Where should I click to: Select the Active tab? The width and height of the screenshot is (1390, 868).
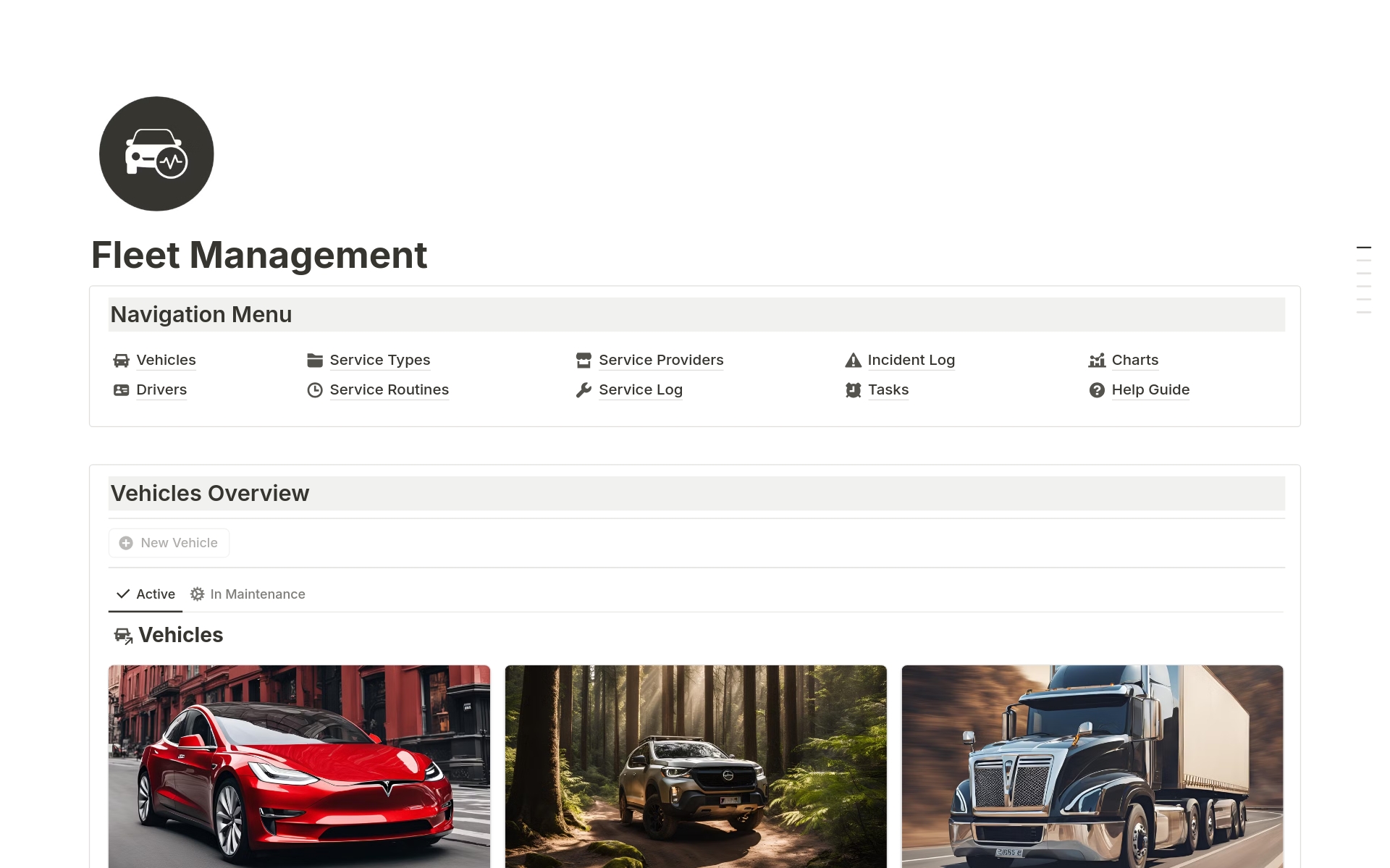tap(156, 594)
